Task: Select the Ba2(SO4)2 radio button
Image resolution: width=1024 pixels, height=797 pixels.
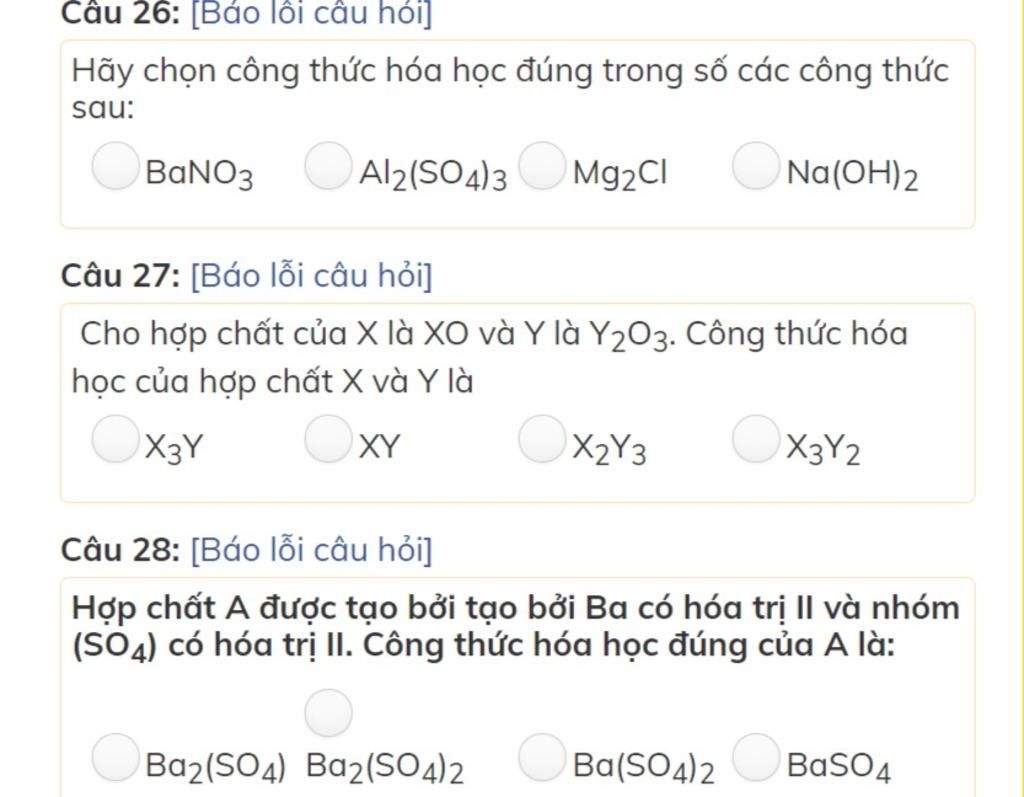Action: coord(328,713)
